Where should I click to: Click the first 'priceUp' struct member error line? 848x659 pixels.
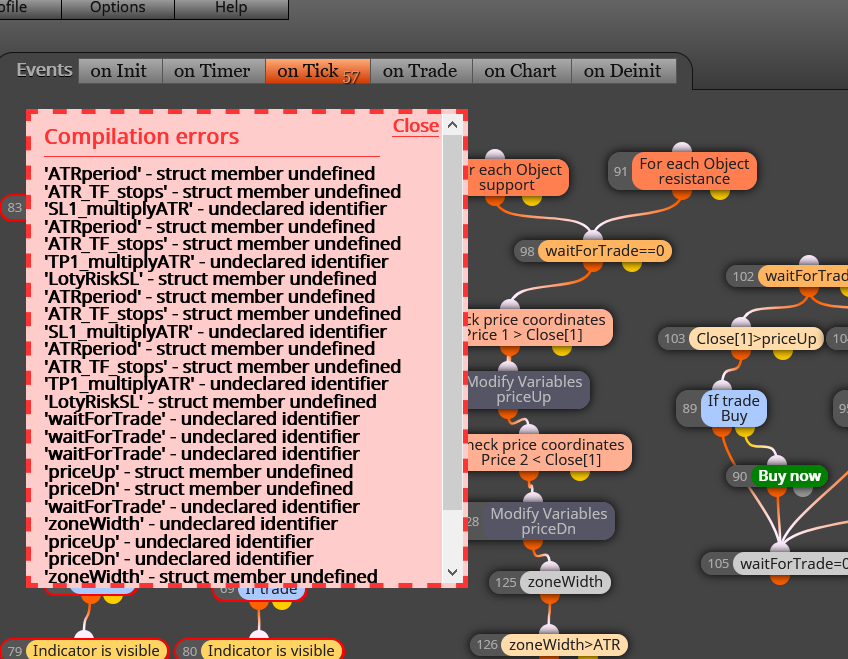[198, 471]
